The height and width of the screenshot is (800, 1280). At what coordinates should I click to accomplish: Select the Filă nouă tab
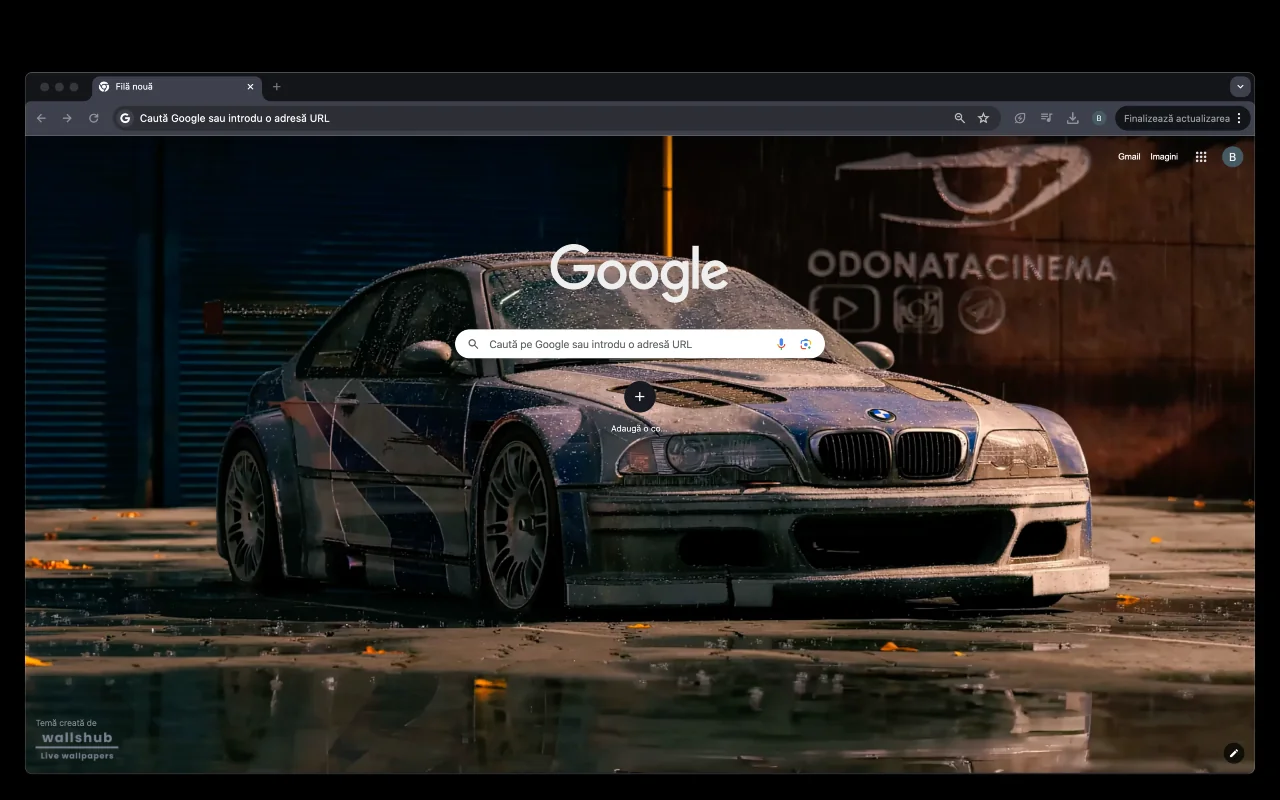(x=177, y=87)
